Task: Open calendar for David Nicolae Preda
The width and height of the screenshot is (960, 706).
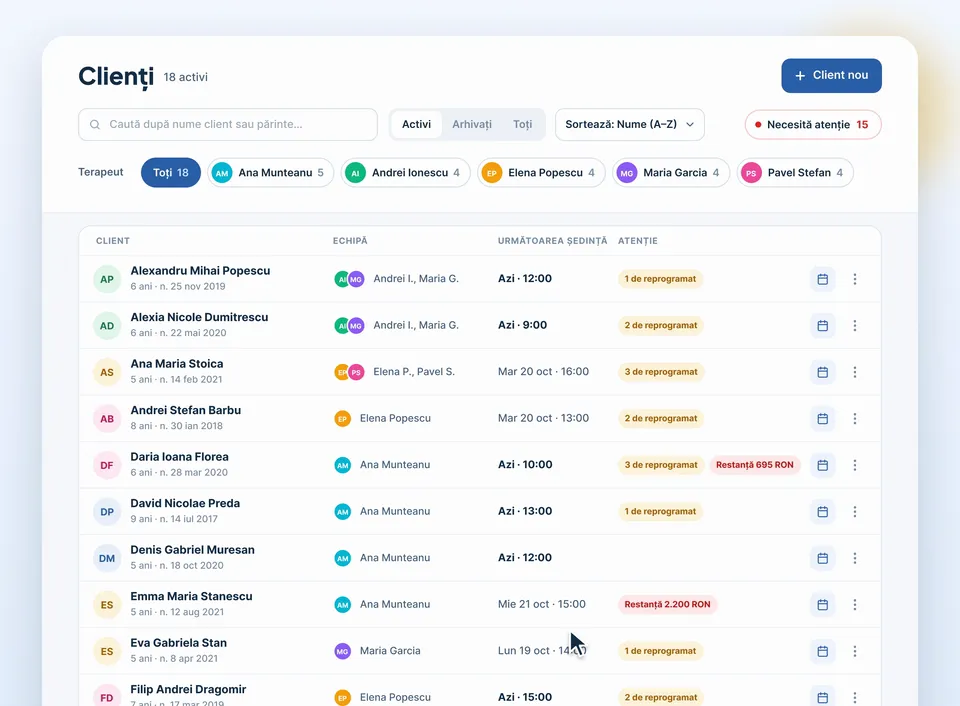Action: tap(822, 512)
